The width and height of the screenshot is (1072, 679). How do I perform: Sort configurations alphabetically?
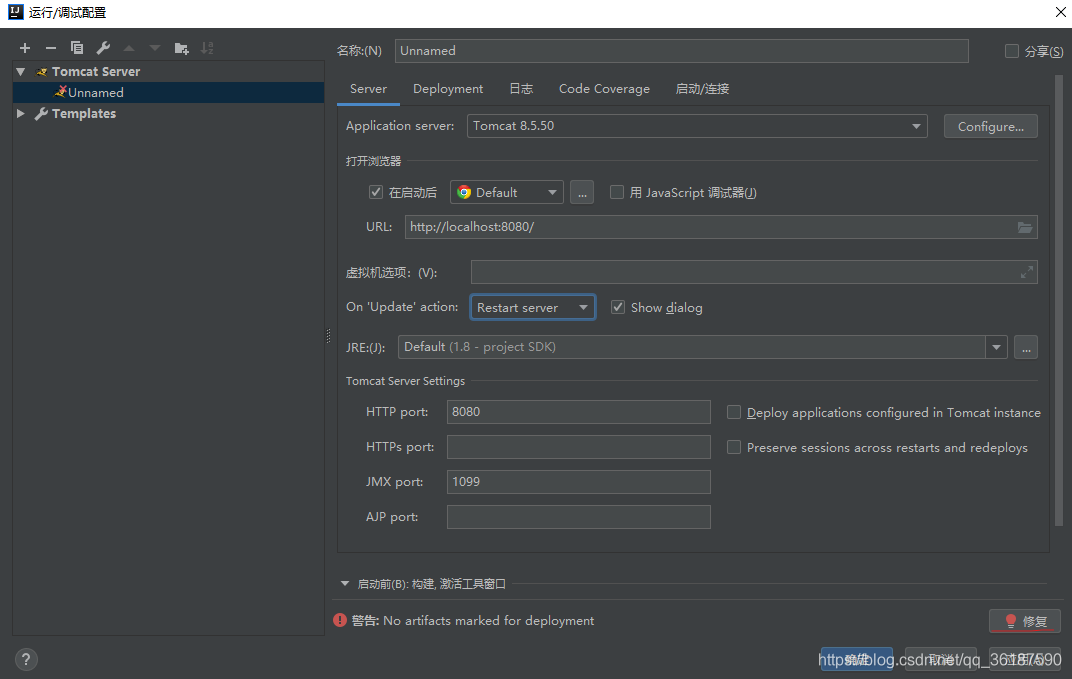pos(207,48)
